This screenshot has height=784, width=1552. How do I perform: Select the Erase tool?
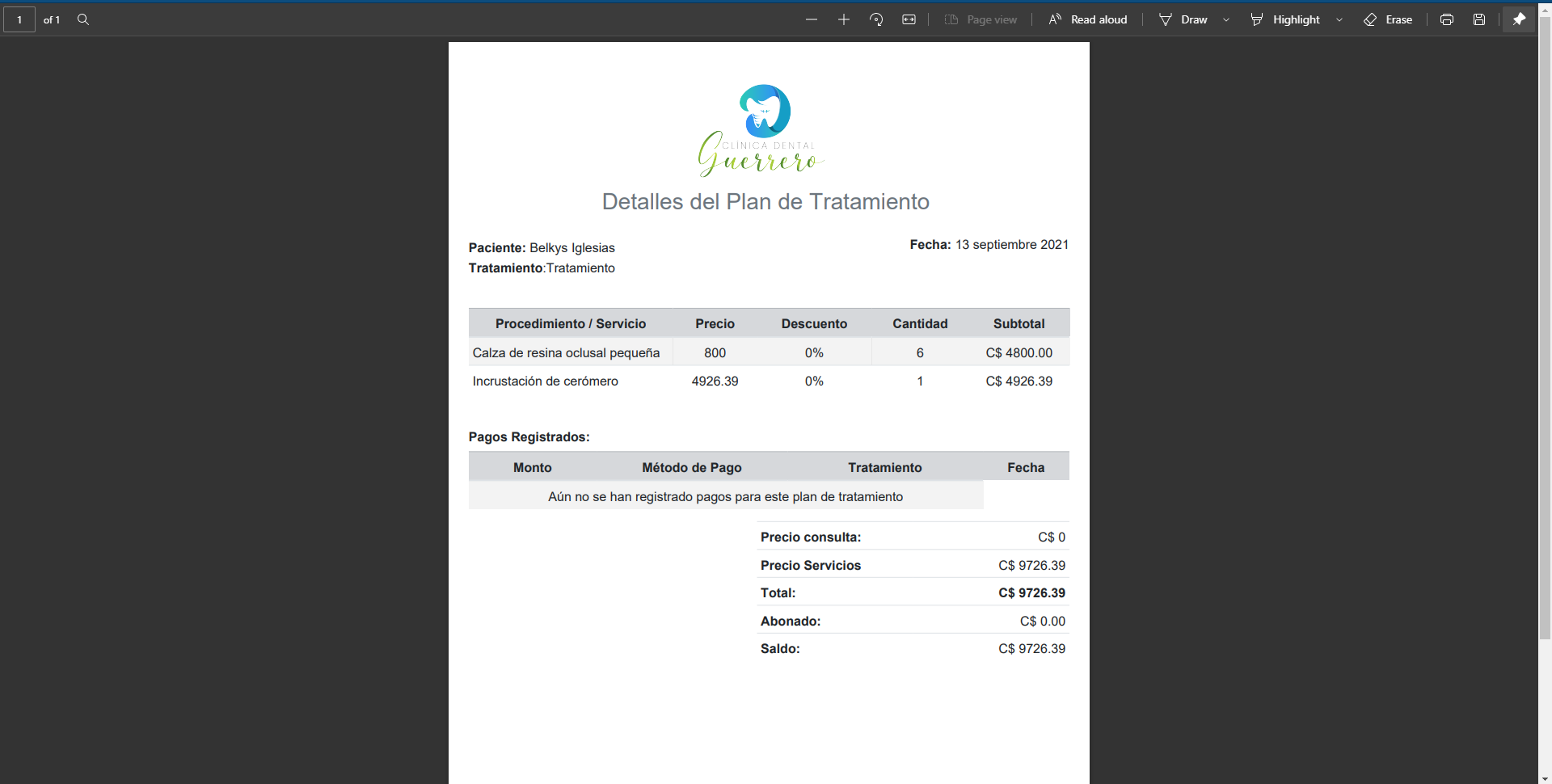coord(1388,19)
